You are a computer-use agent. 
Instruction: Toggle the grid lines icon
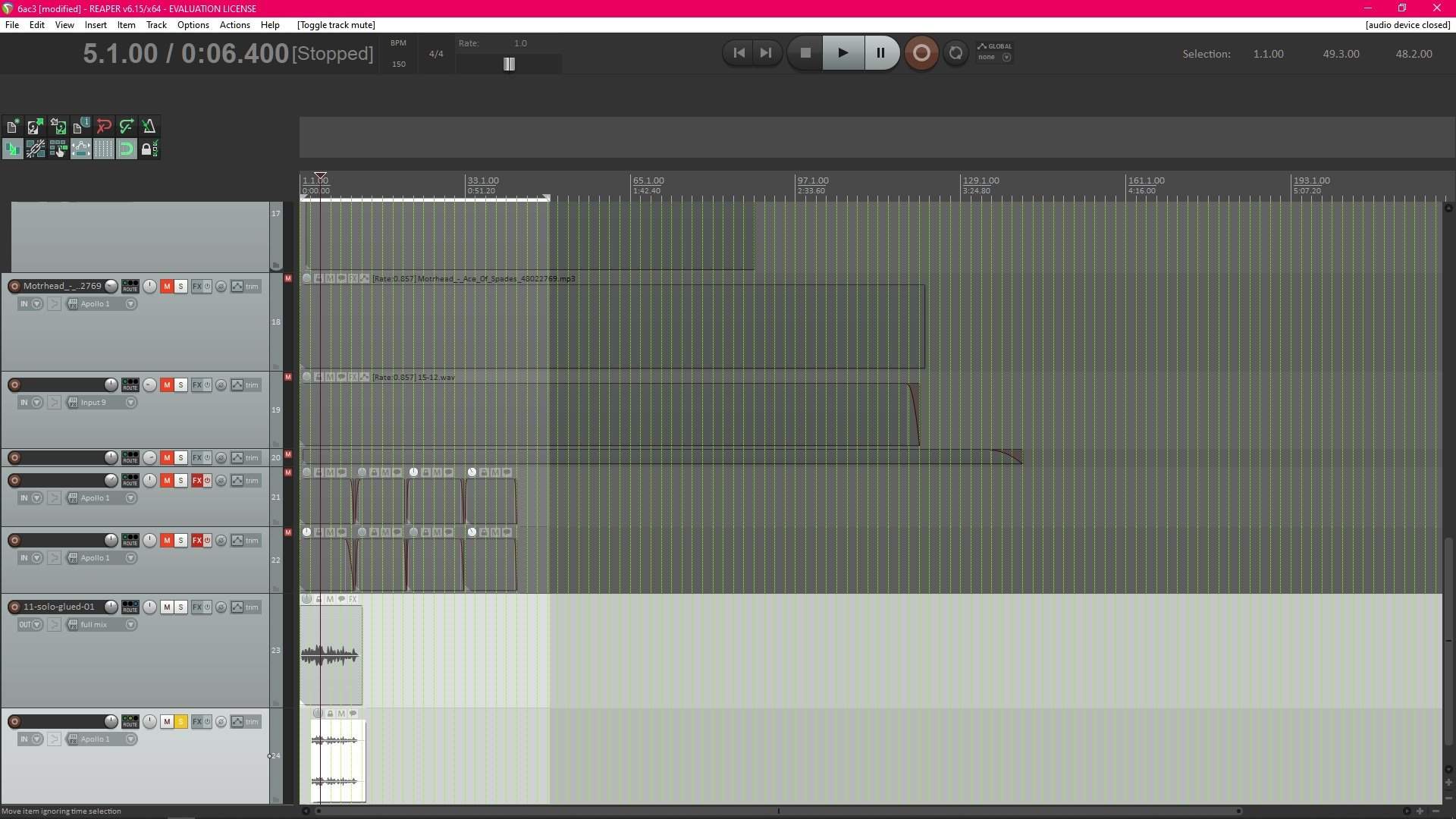[104, 149]
